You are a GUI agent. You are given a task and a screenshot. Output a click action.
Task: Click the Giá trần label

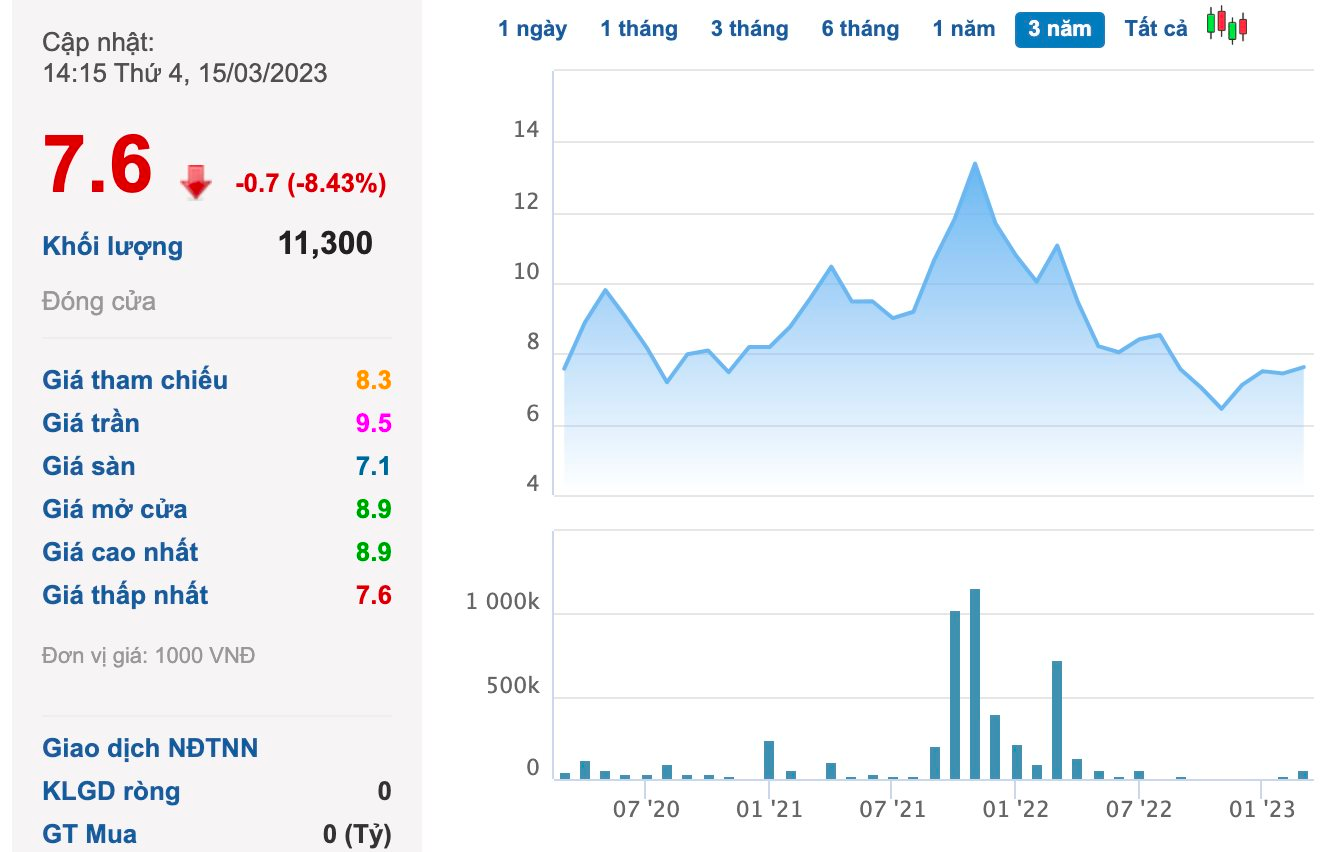click(91, 423)
